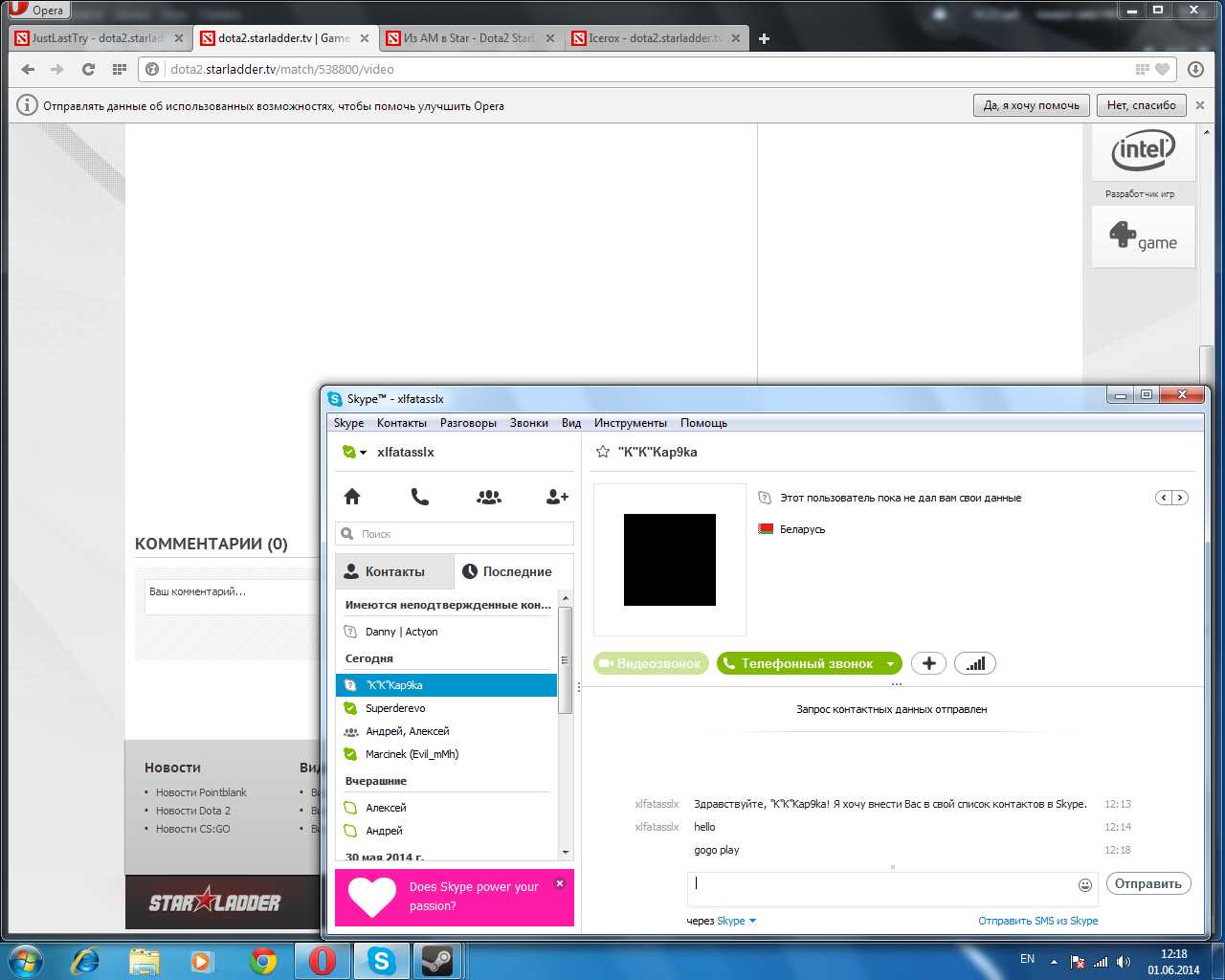The width and height of the screenshot is (1225, 980).
Task: Click the next arrow in the contact info pager
Action: pyautogui.click(x=1180, y=498)
